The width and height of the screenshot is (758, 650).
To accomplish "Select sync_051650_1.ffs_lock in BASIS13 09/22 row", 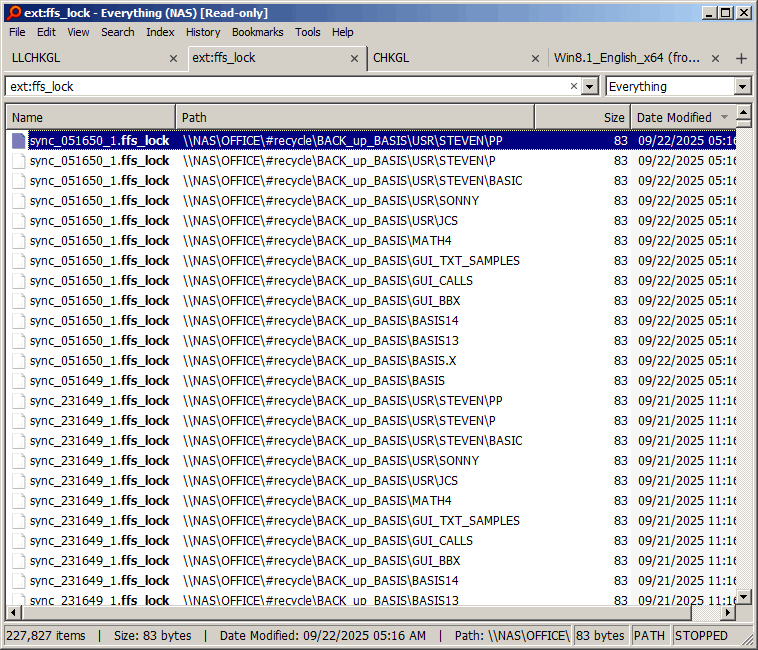I will click(x=99, y=341).
